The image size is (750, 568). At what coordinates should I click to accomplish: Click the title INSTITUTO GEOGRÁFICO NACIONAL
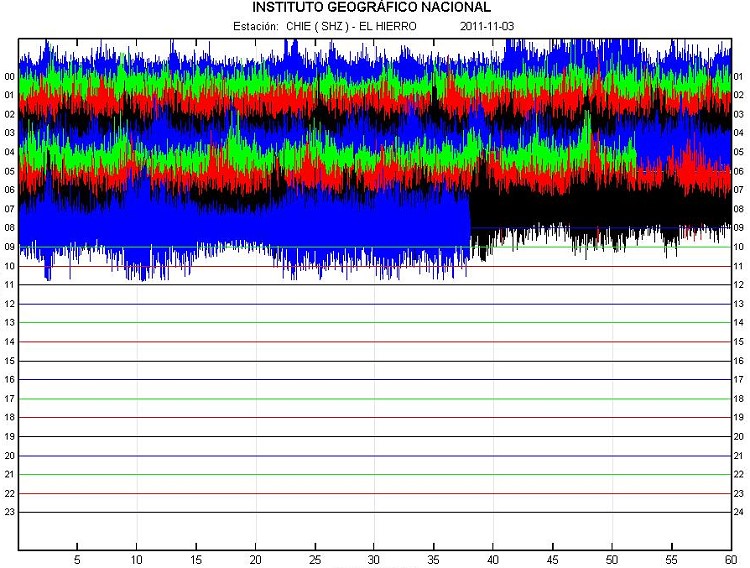coord(372,7)
